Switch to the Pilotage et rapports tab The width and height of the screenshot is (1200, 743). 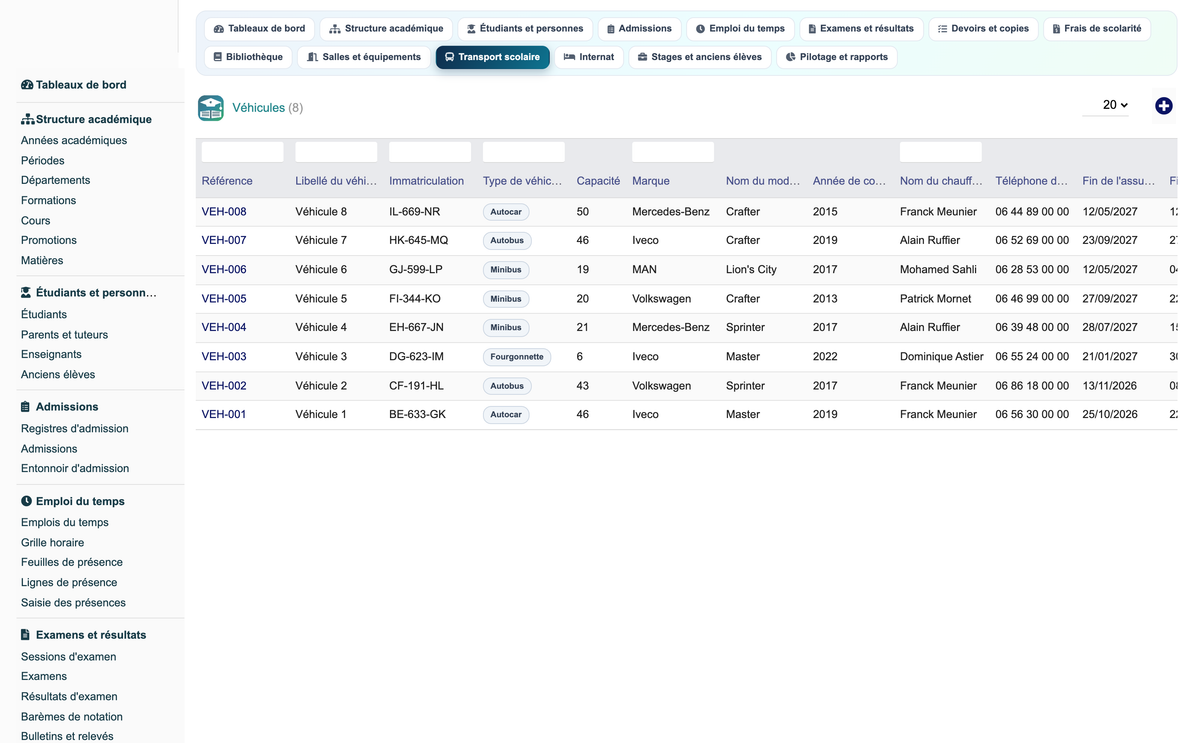[x=837, y=57]
